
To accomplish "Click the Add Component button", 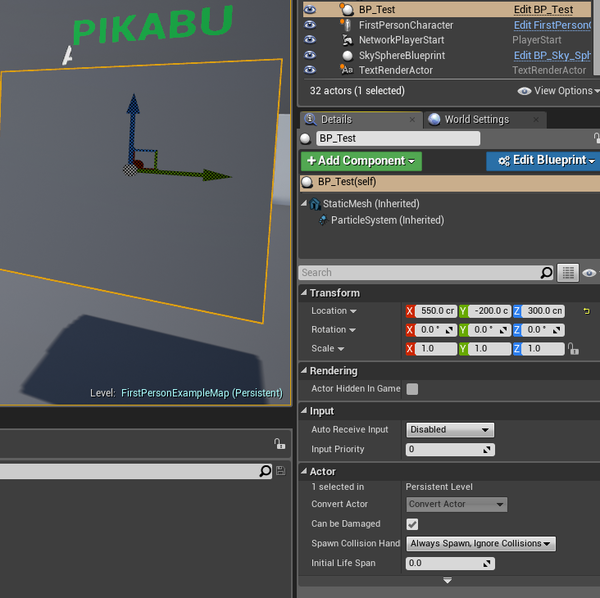I will (361, 161).
